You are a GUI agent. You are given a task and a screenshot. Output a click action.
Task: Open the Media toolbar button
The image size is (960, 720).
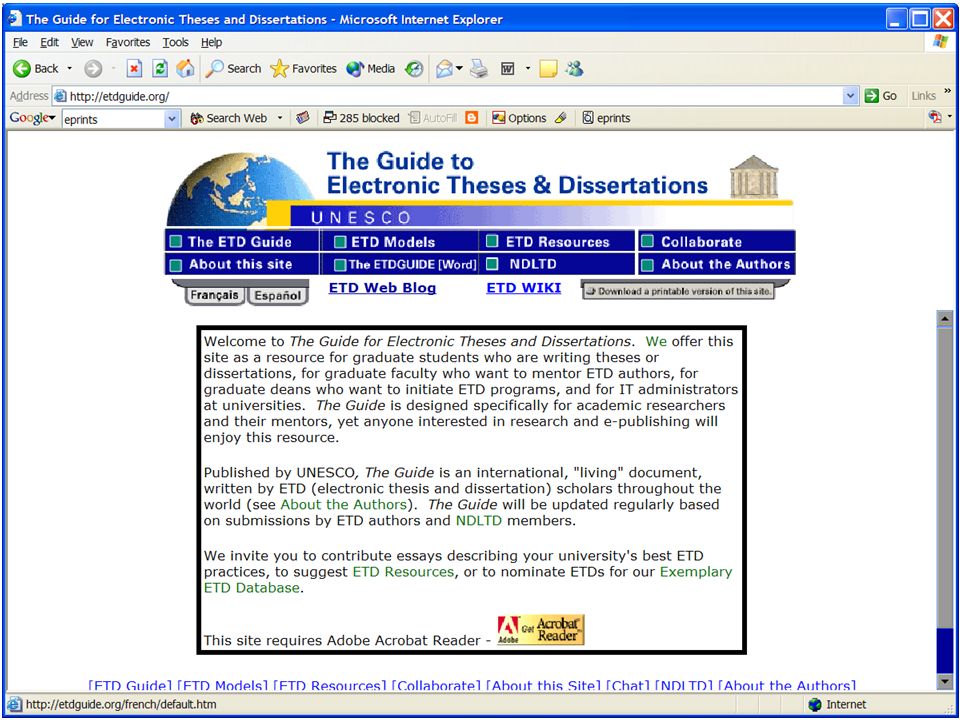(x=371, y=69)
